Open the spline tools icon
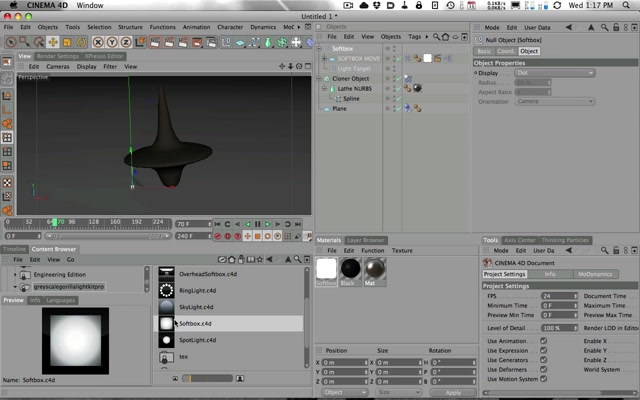The height and width of the screenshot is (400, 640). (254, 42)
